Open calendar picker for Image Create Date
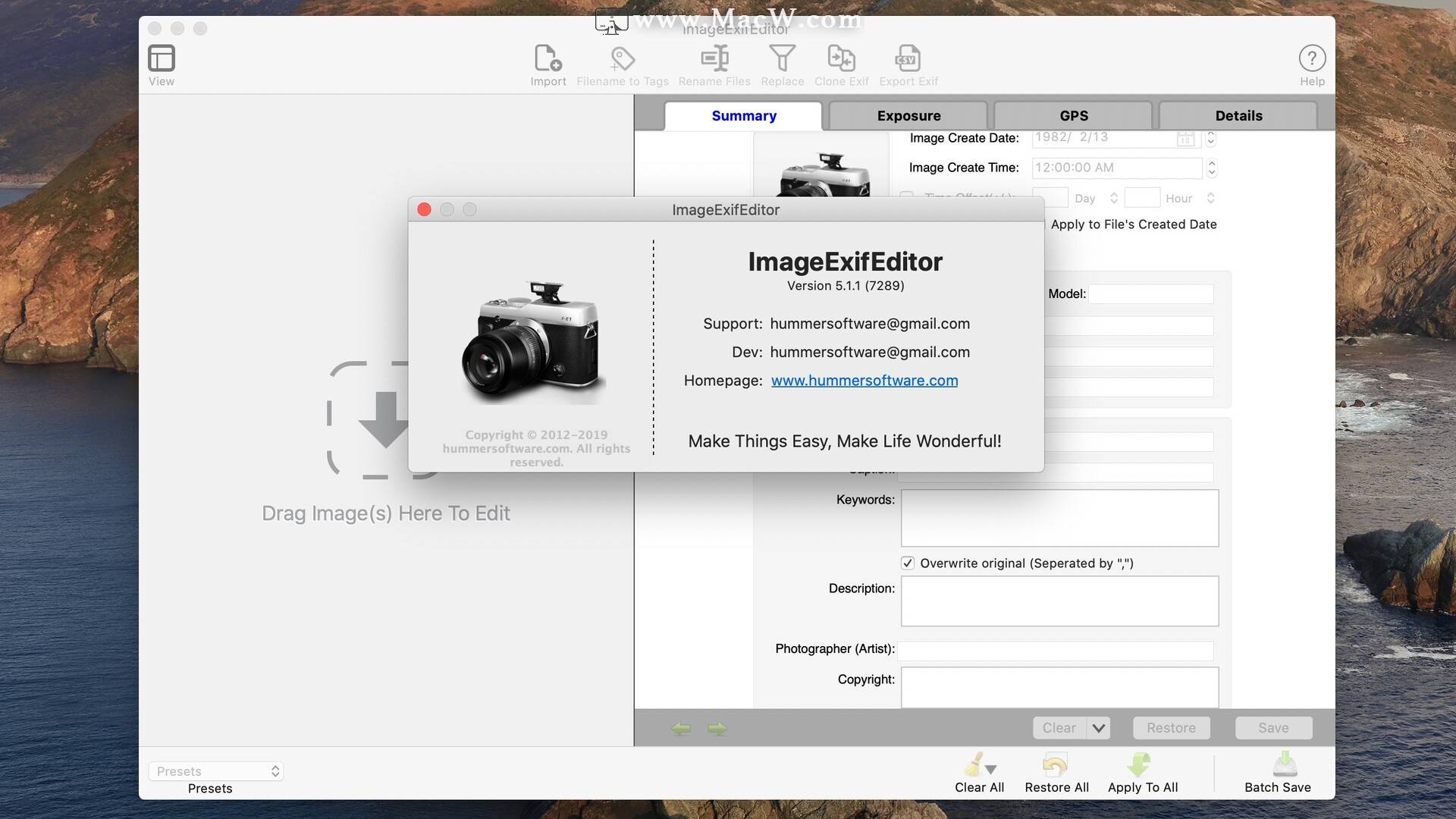This screenshot has height=819, width=1456. click(x=1185, y=138)
